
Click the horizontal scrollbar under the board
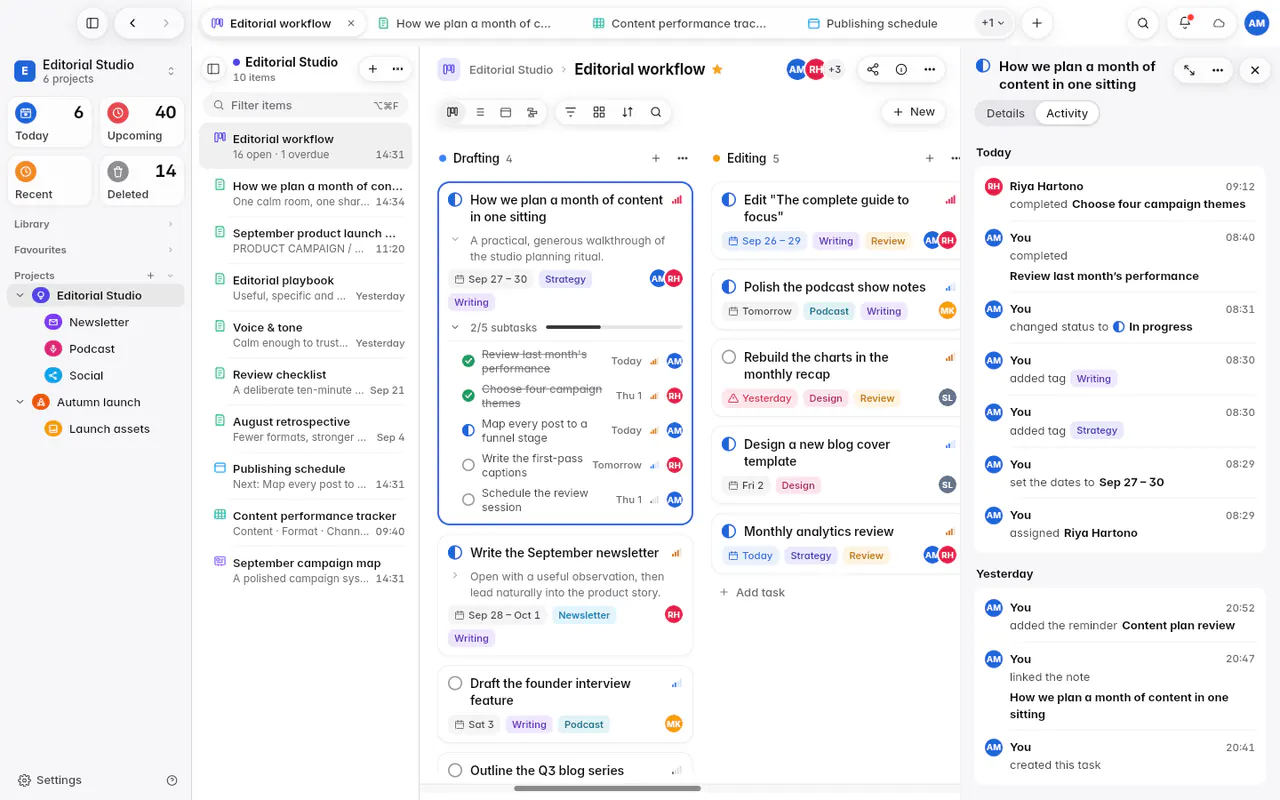607,788
